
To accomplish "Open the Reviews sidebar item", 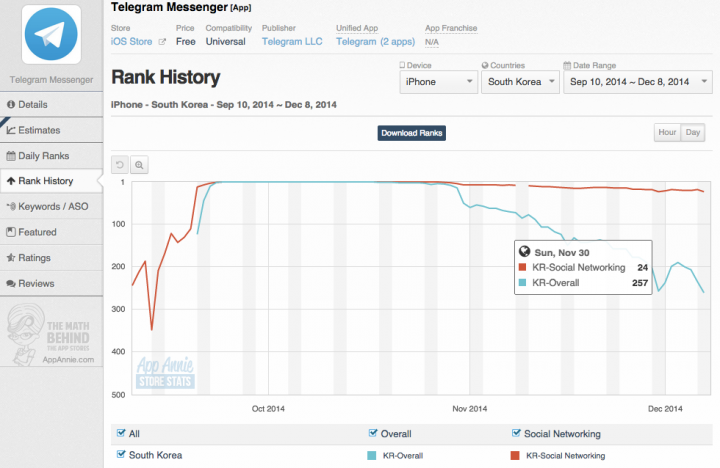I will tap(51, 284).
